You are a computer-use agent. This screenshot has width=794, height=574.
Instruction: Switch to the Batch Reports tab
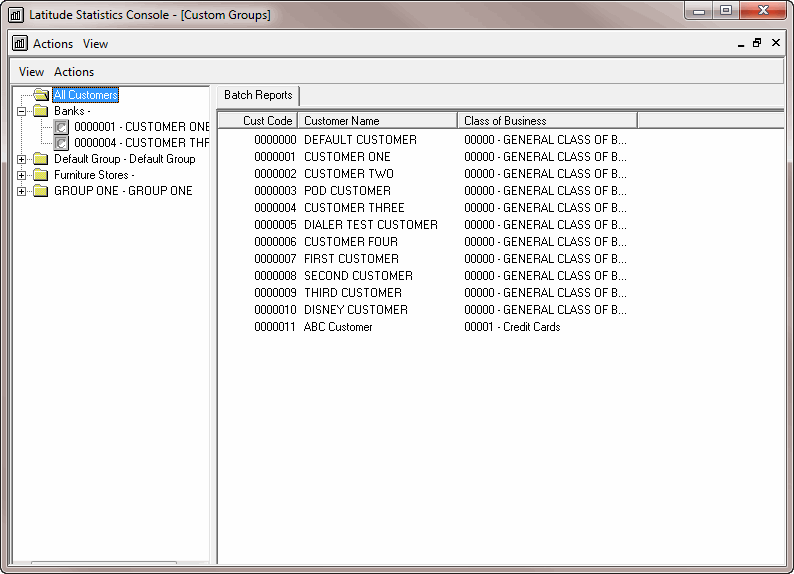[x=258, y=95]
